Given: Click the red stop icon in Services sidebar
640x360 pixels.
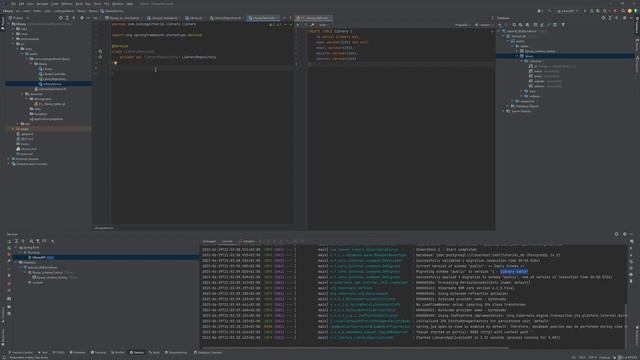Looking at the screenshot, I should coord(9,254).
